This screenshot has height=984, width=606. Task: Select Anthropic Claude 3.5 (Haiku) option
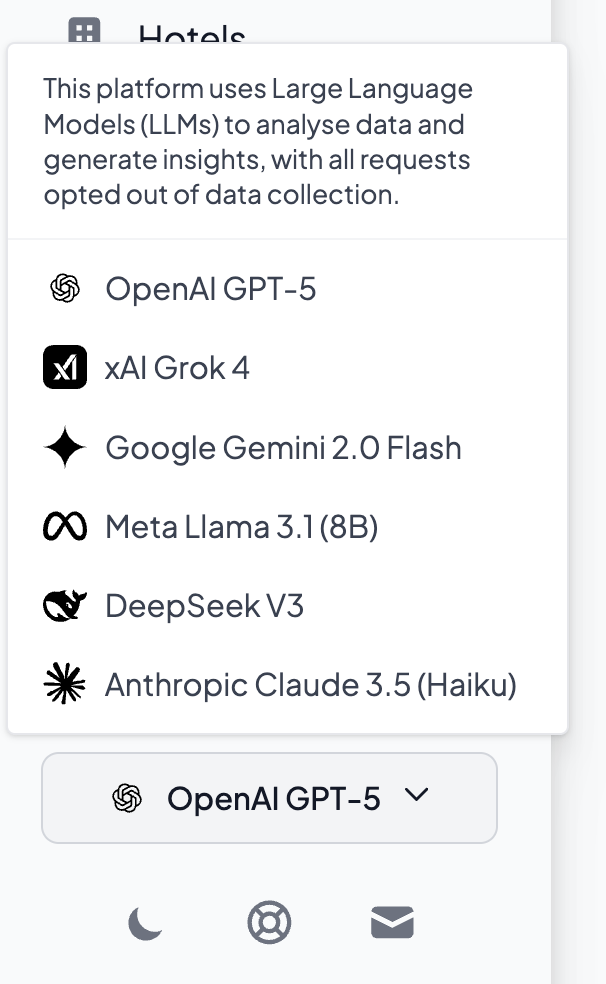pos(310,685)
